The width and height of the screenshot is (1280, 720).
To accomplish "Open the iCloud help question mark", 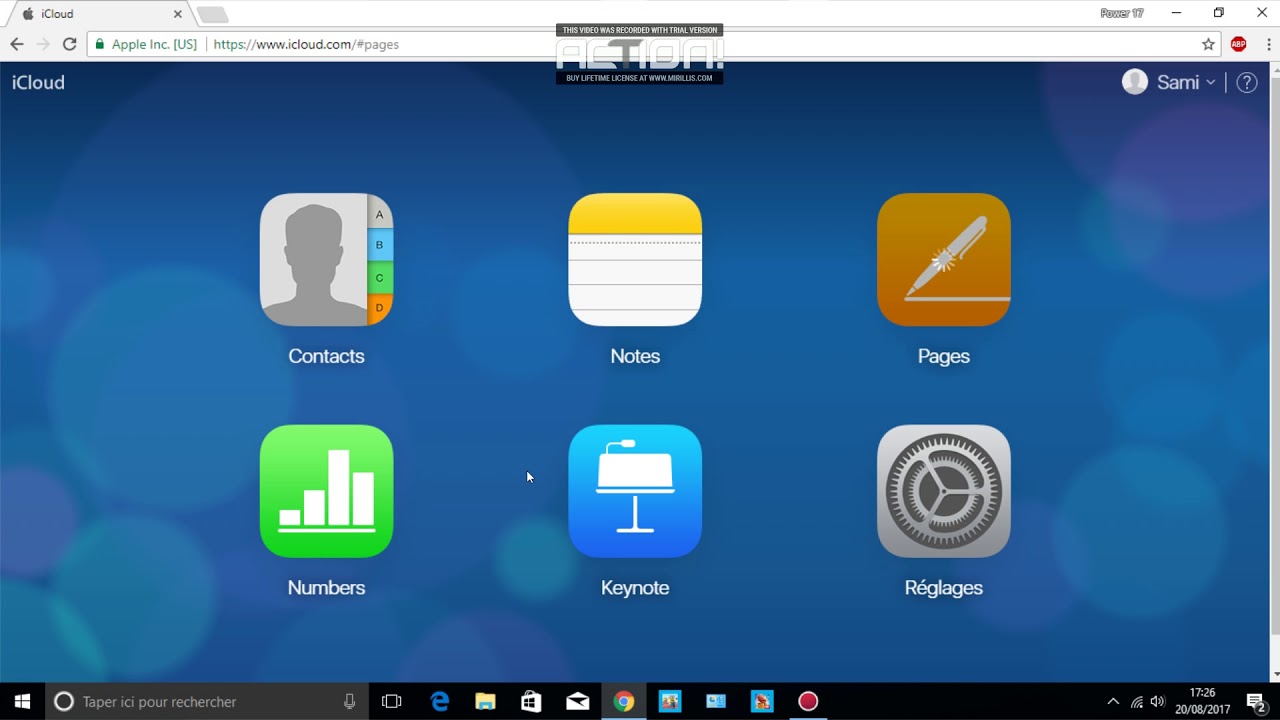I will pyautogui.click(x=1247, y=83).
